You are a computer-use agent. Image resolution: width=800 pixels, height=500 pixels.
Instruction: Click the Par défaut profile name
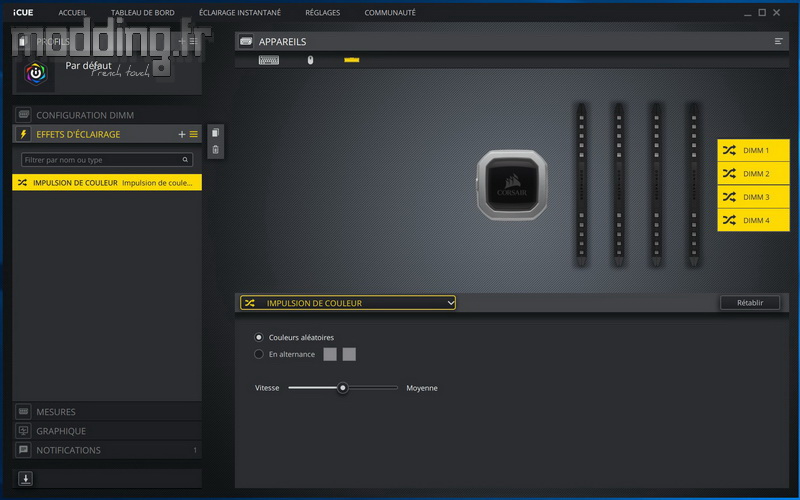point(88,66)
